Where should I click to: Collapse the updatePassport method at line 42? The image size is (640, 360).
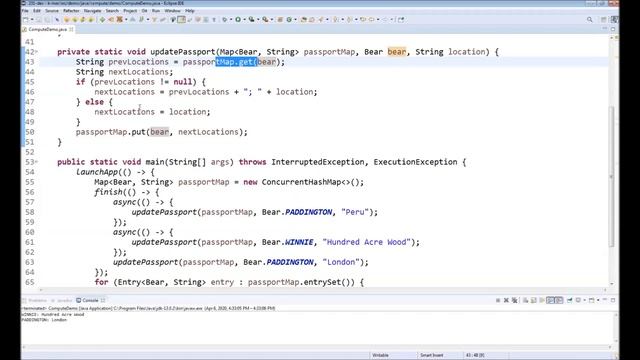(36, 52)
